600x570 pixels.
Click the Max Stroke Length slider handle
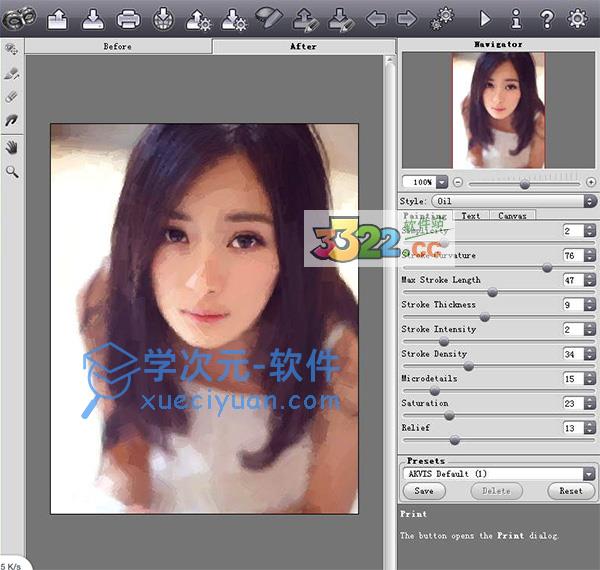coord(492,292)
